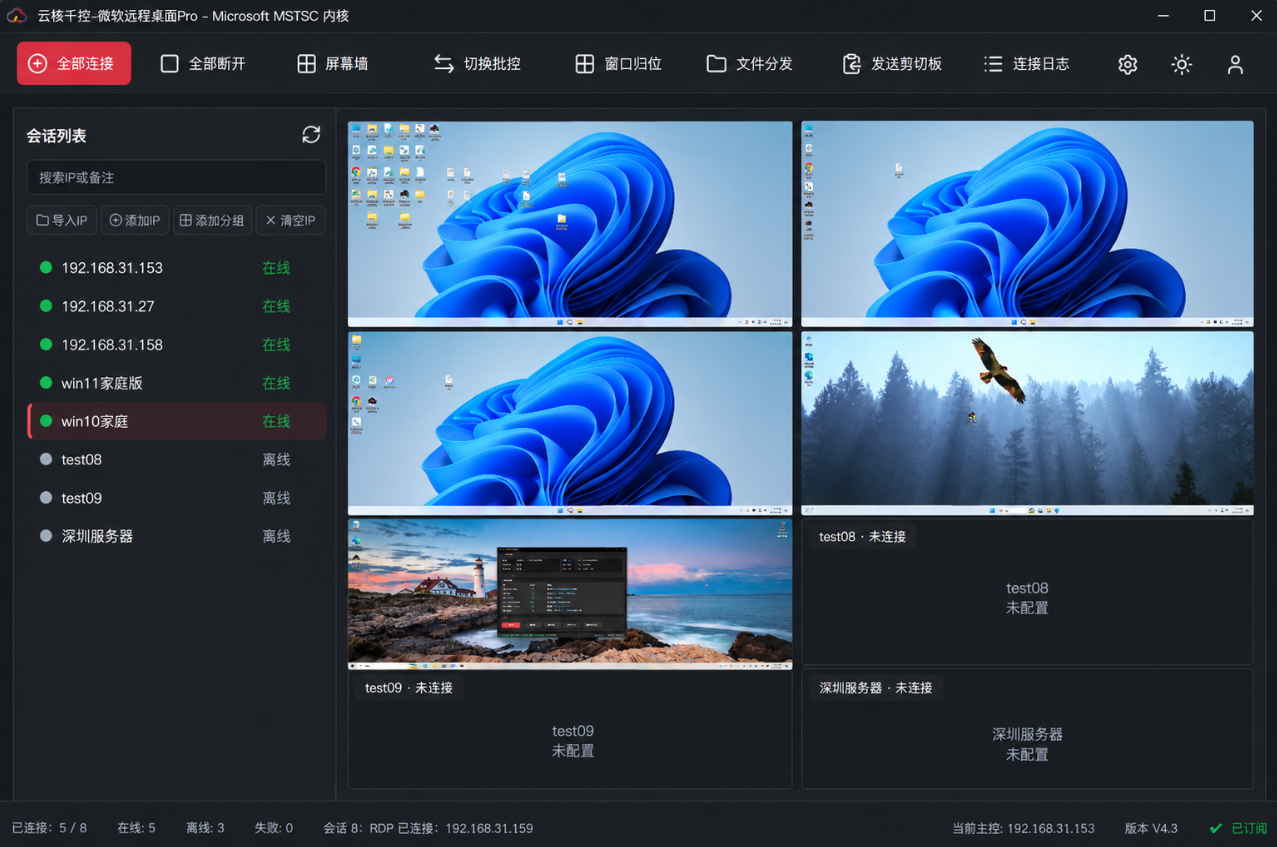Click the red 全部连接 button

(x=74, y=63)
